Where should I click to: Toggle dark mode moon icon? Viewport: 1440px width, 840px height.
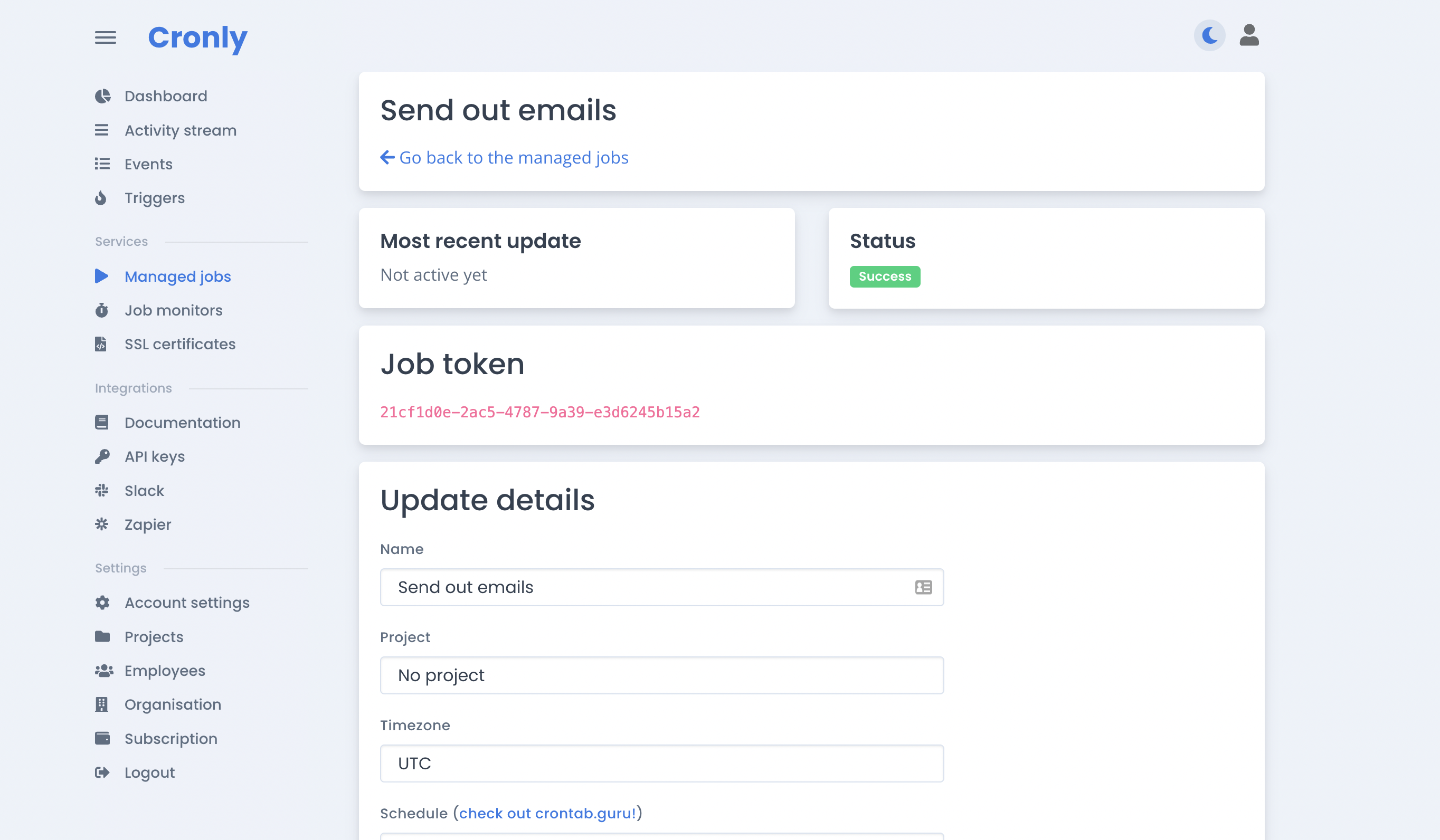(1210, 36)
